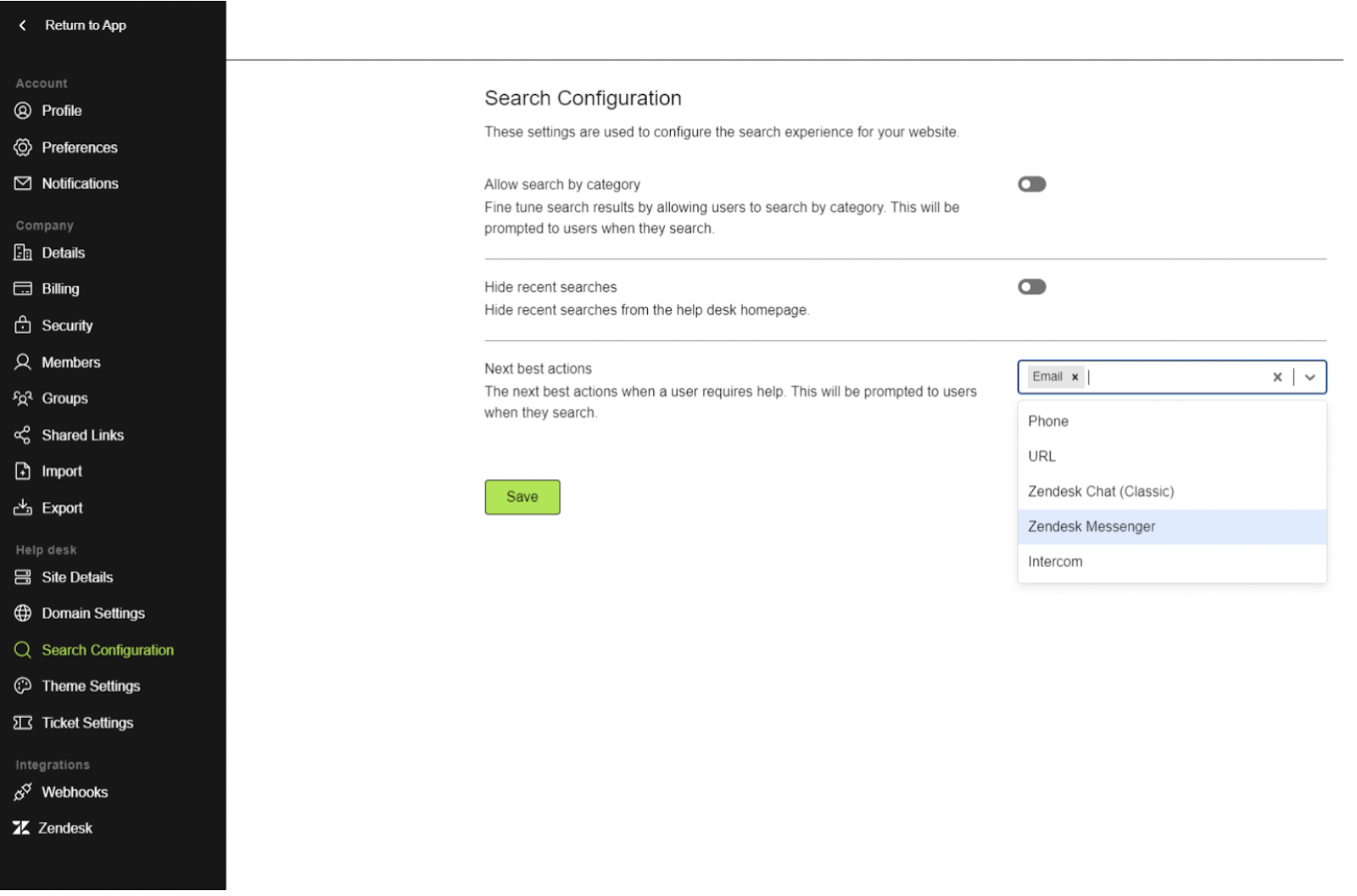Click the Ticket Settings ticket icon
The height and width of the screenshot is (896, 1357).
23,724
